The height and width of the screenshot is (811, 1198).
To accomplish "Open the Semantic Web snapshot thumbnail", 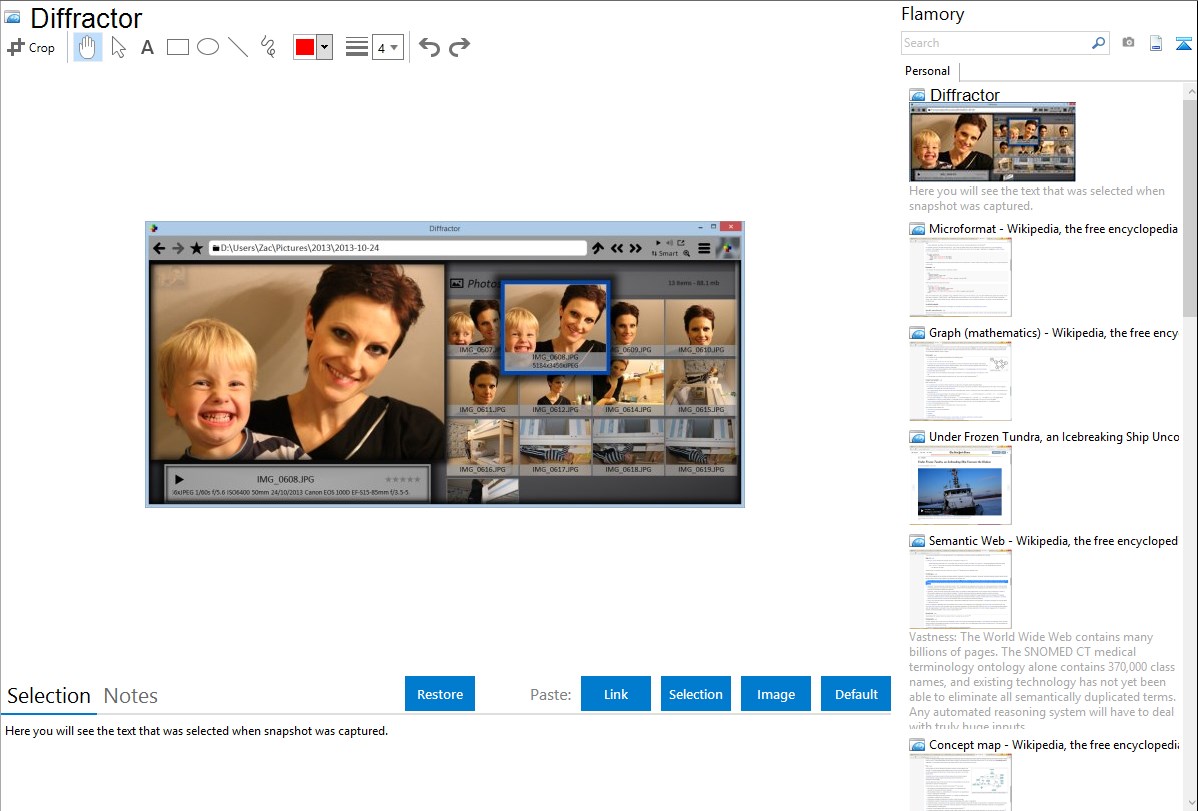I will 960,589.
